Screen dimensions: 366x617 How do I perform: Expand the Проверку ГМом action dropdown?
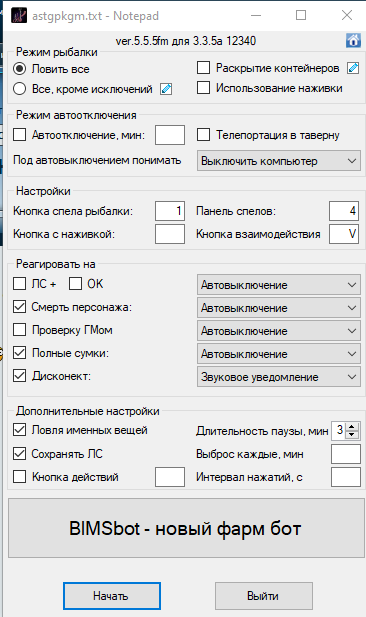tap(279, 331)
